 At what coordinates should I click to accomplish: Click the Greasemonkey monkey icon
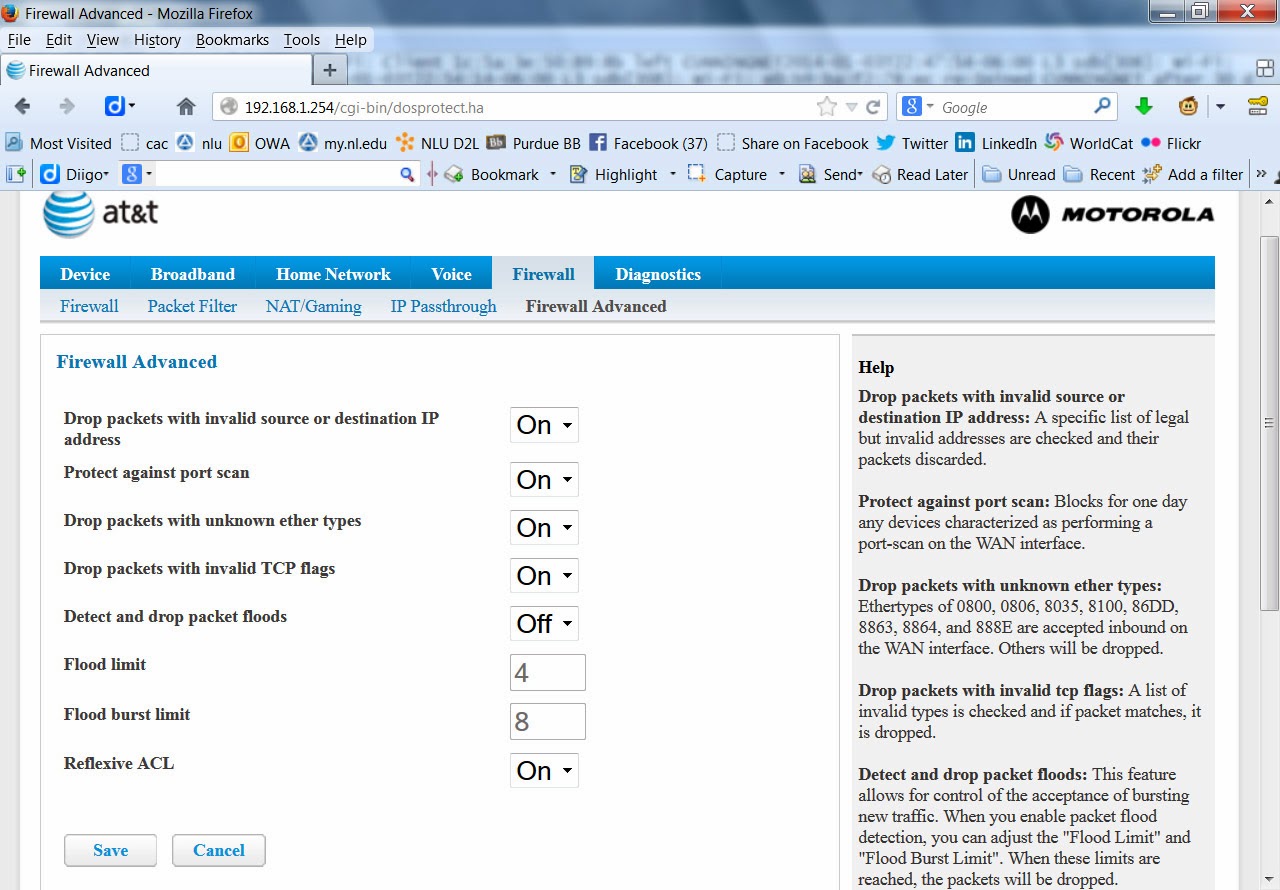1189,106
